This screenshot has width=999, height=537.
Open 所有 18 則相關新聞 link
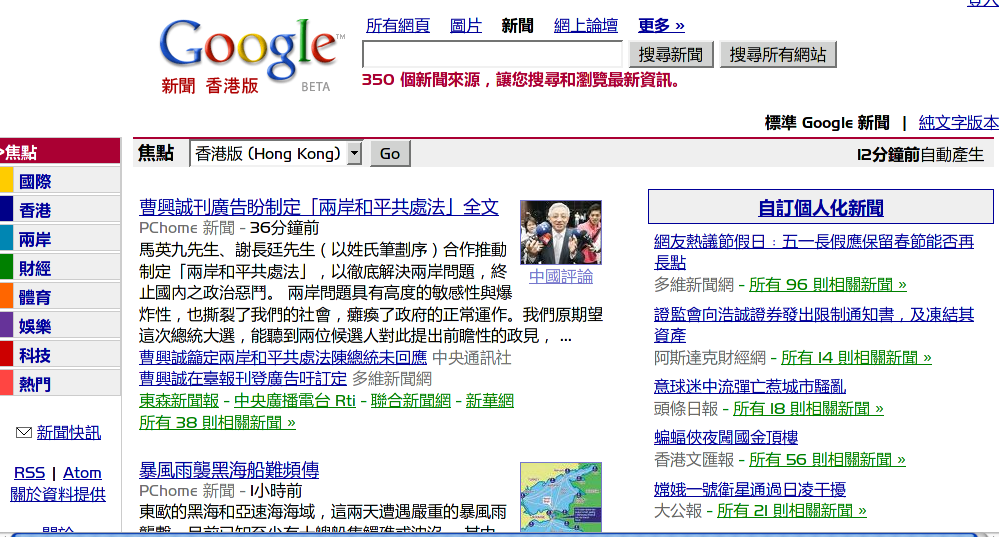pyautogui.click(x=809, y=408)
